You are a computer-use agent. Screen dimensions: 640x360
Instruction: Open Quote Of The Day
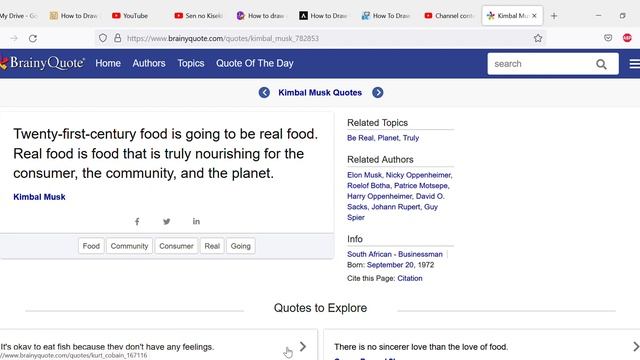click(x=255, y=63)
